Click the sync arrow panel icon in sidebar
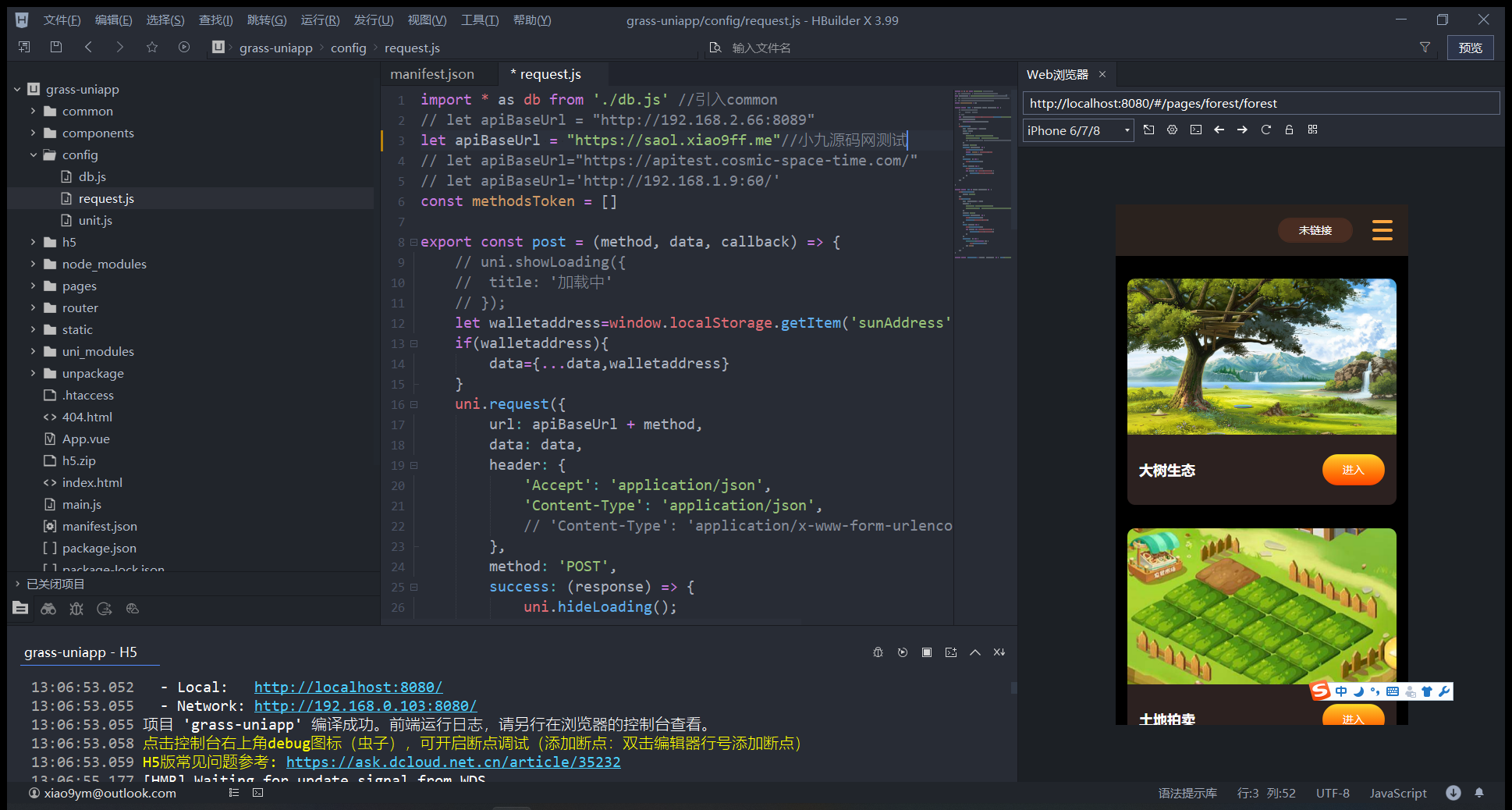This screenshot has height=810, width=1512. 105,609
